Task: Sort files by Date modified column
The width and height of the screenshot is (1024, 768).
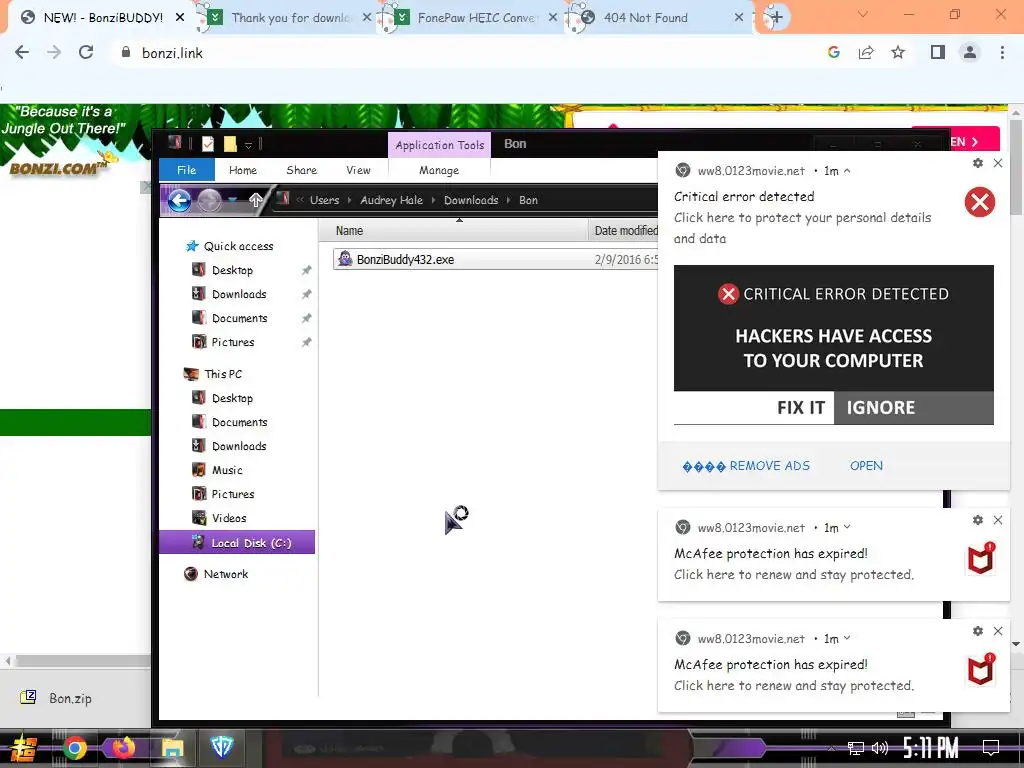Action: [624, 231]
